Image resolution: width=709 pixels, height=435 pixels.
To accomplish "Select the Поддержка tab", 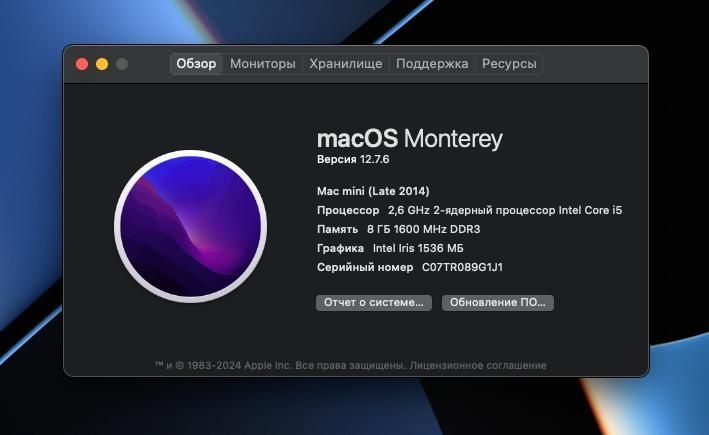I will tap(432, 64).
